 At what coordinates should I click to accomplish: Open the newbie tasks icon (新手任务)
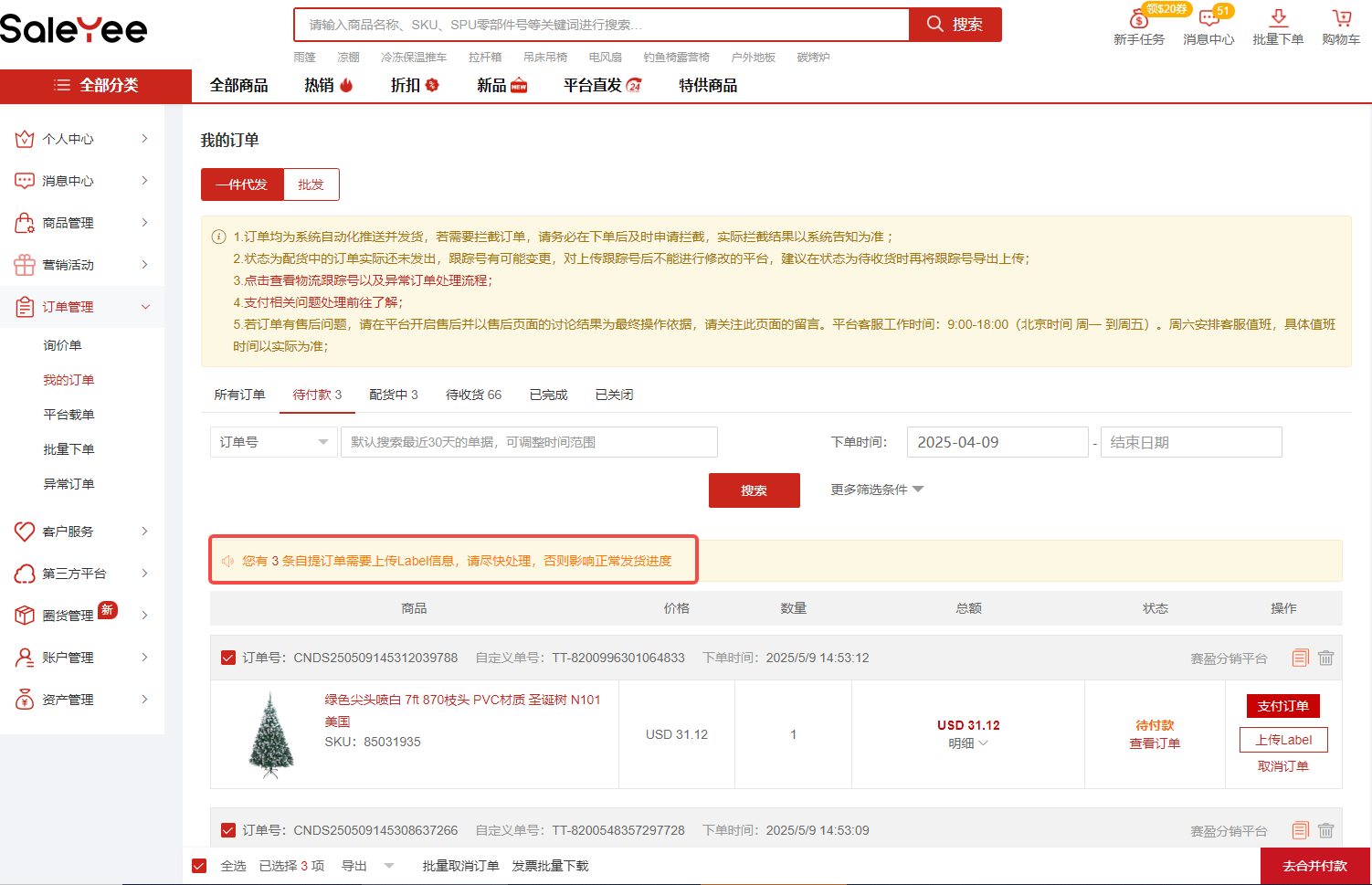[x=1138, y=20]
